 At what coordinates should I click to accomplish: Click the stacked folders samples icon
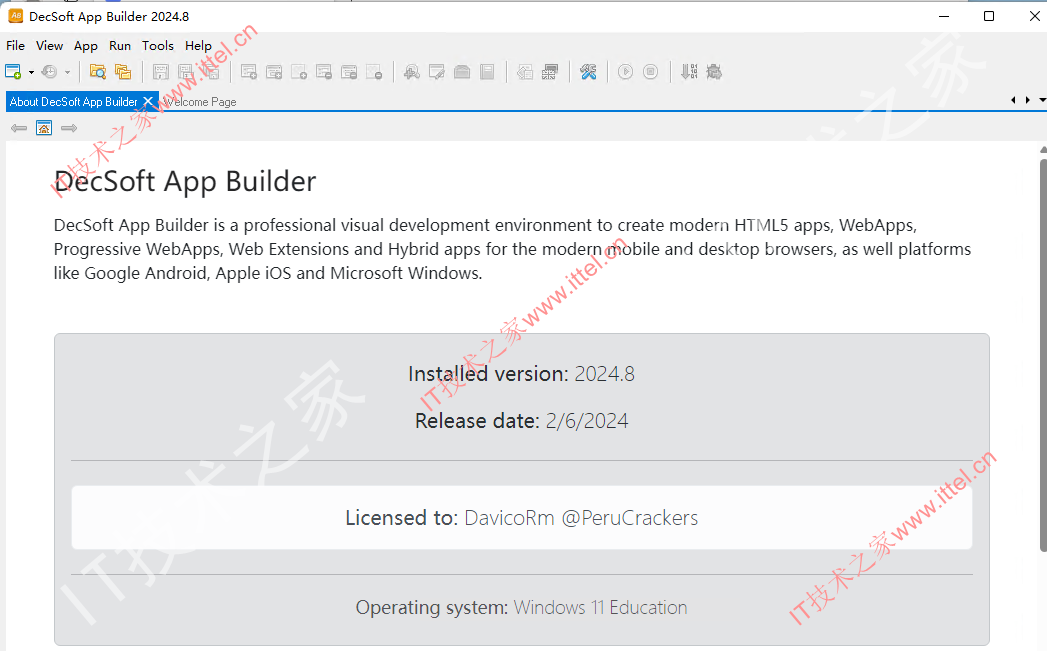pyautogui.click(x=123, y=71)
